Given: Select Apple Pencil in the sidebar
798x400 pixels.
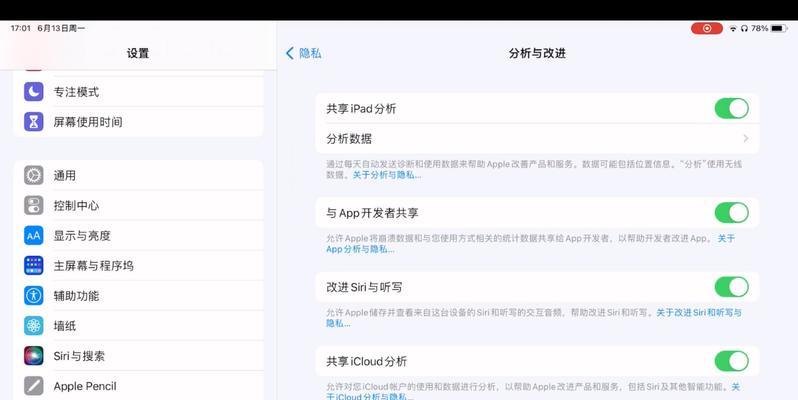Looking at the screenshot, I should pyautogui.click(x=138, y=386).
